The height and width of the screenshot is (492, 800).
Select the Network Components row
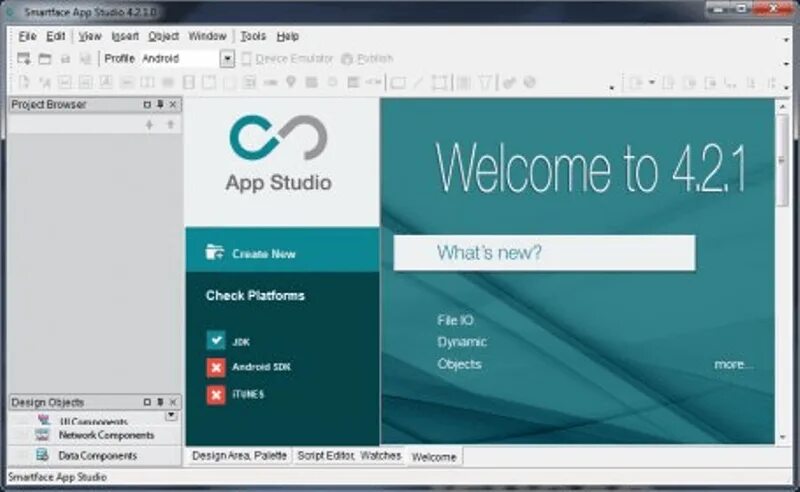click(95, 435)
